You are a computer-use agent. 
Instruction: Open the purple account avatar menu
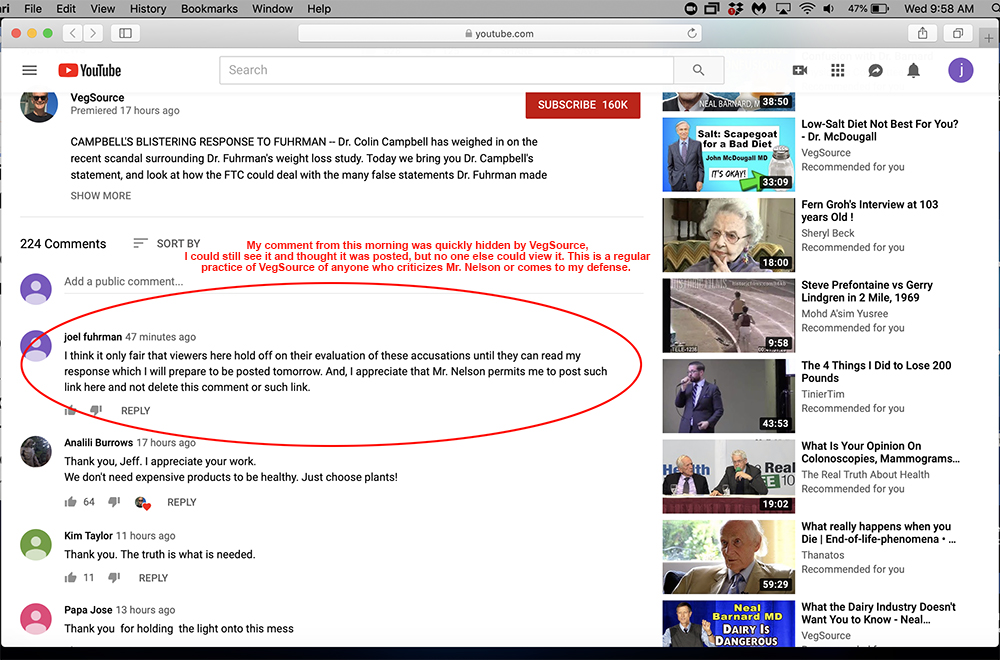tap(960, 70)
